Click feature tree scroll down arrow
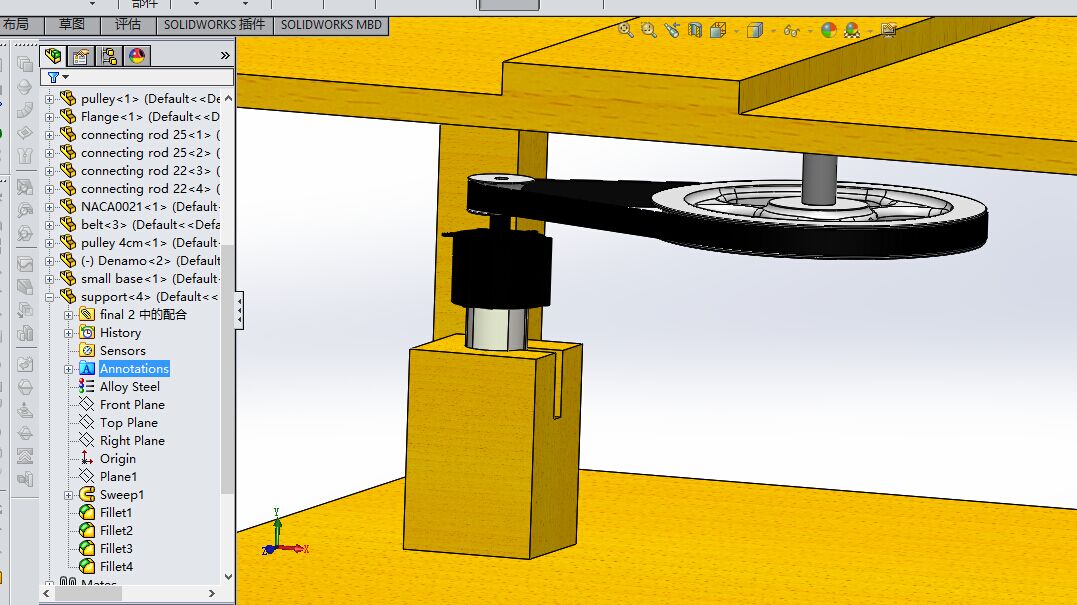 pos(228,577)
